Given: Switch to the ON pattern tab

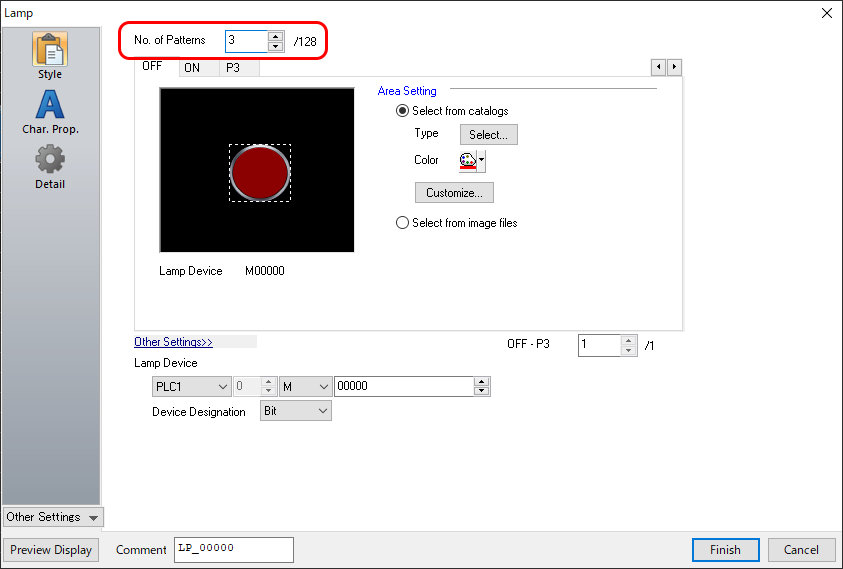Looking at the screenshot, I should (x=191, y=68).
